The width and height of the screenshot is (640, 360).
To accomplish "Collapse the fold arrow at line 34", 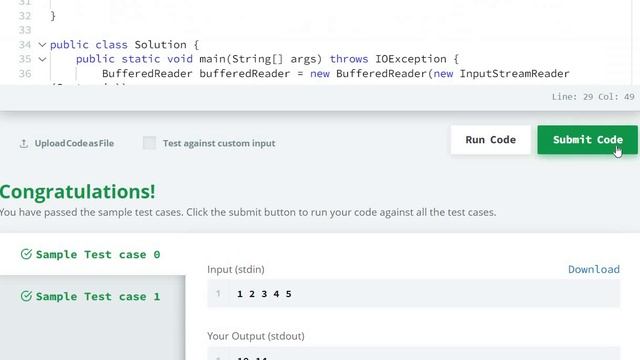I will point(42,44).
